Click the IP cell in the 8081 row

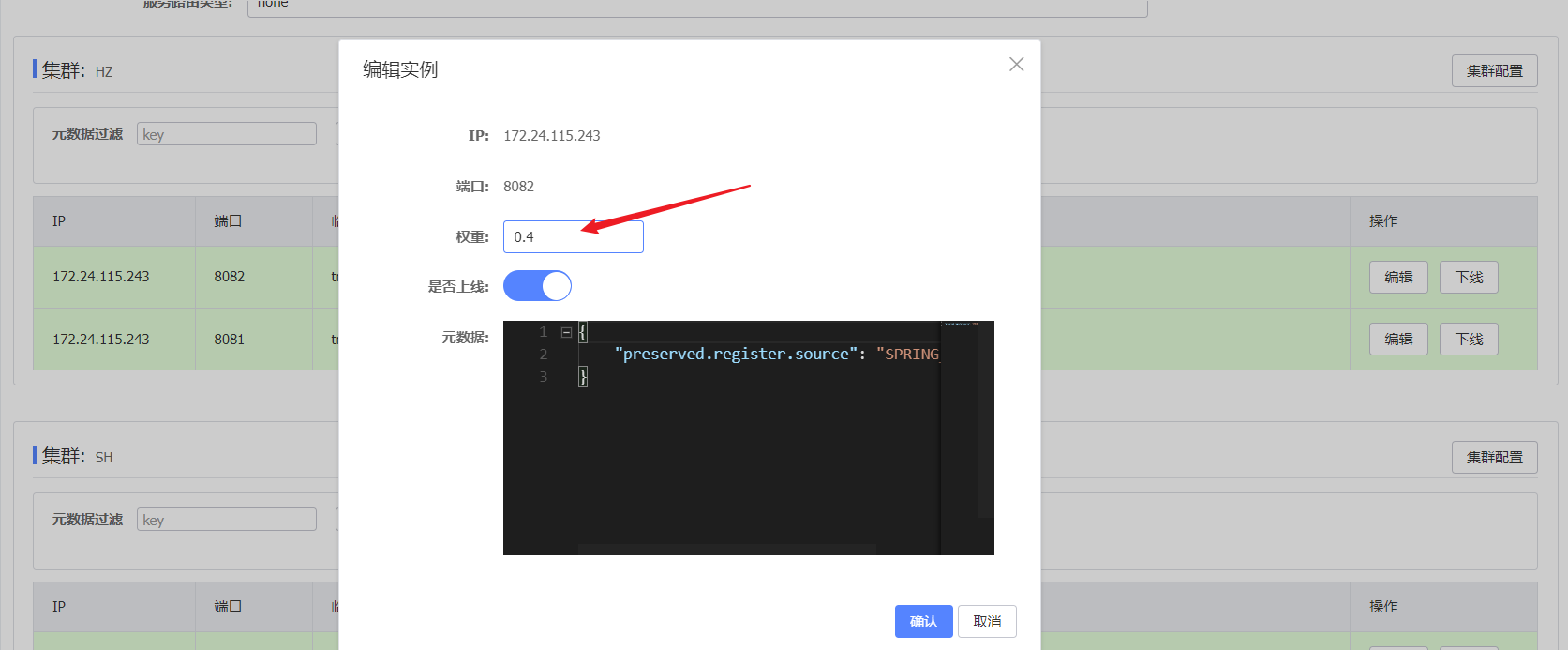[x=114, y=340]
